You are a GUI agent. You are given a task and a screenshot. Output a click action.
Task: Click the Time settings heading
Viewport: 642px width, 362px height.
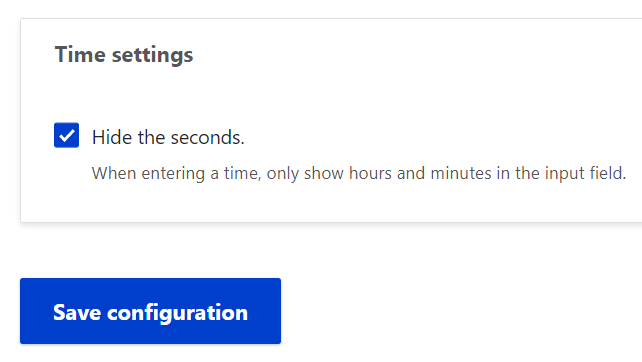pyautogui.click(x=124, y=54)
